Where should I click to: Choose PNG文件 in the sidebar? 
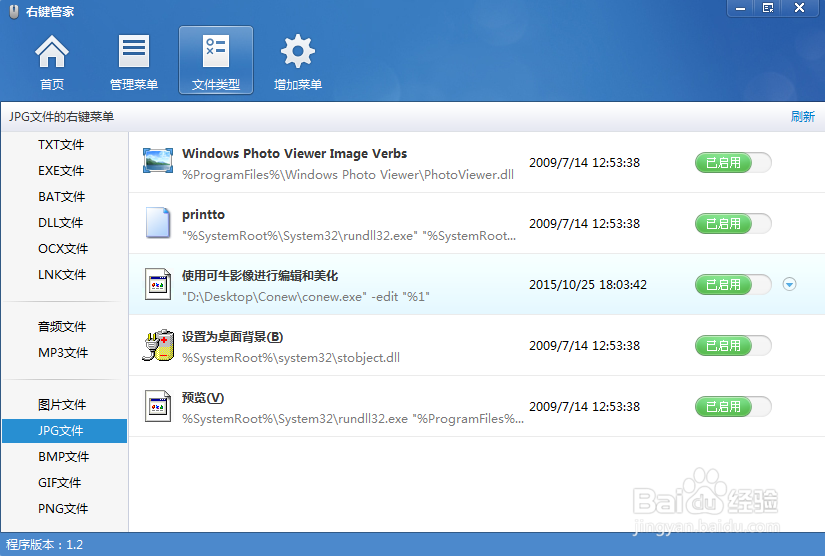pos(63,509)
